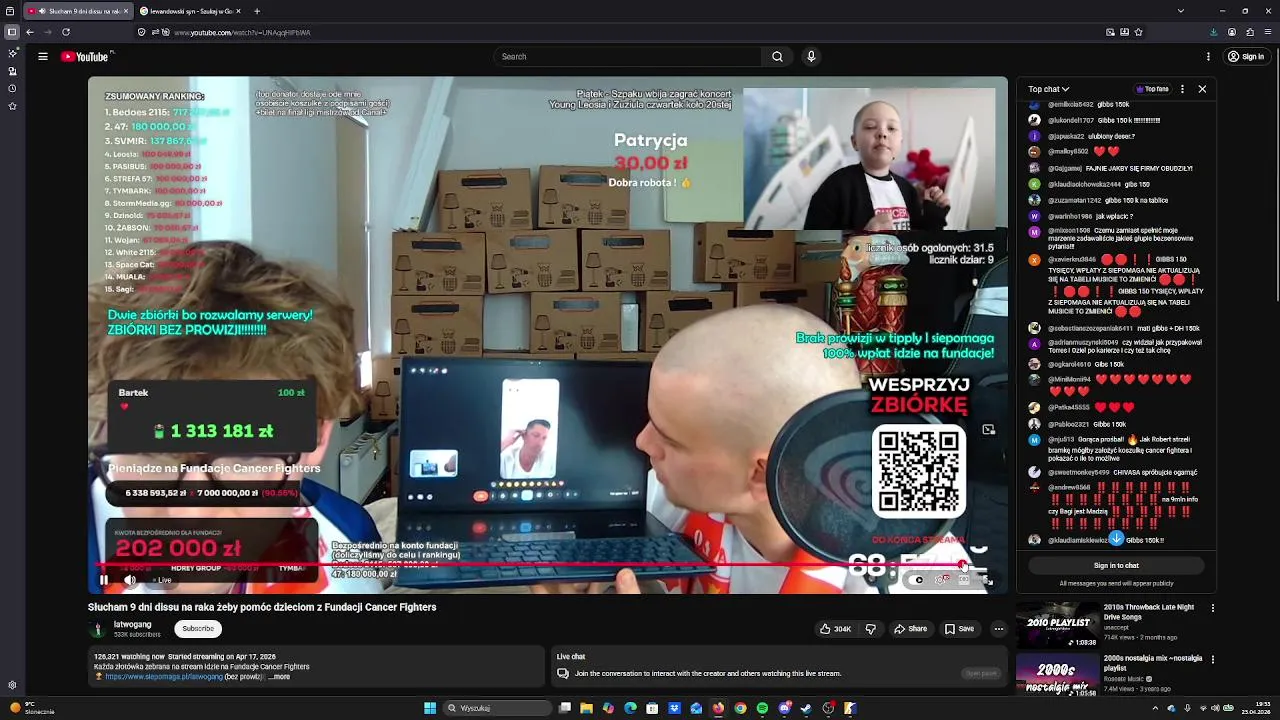The height and width of the screenshot is (720, 1280).
Task: Share this video
Action: (910, 629)
